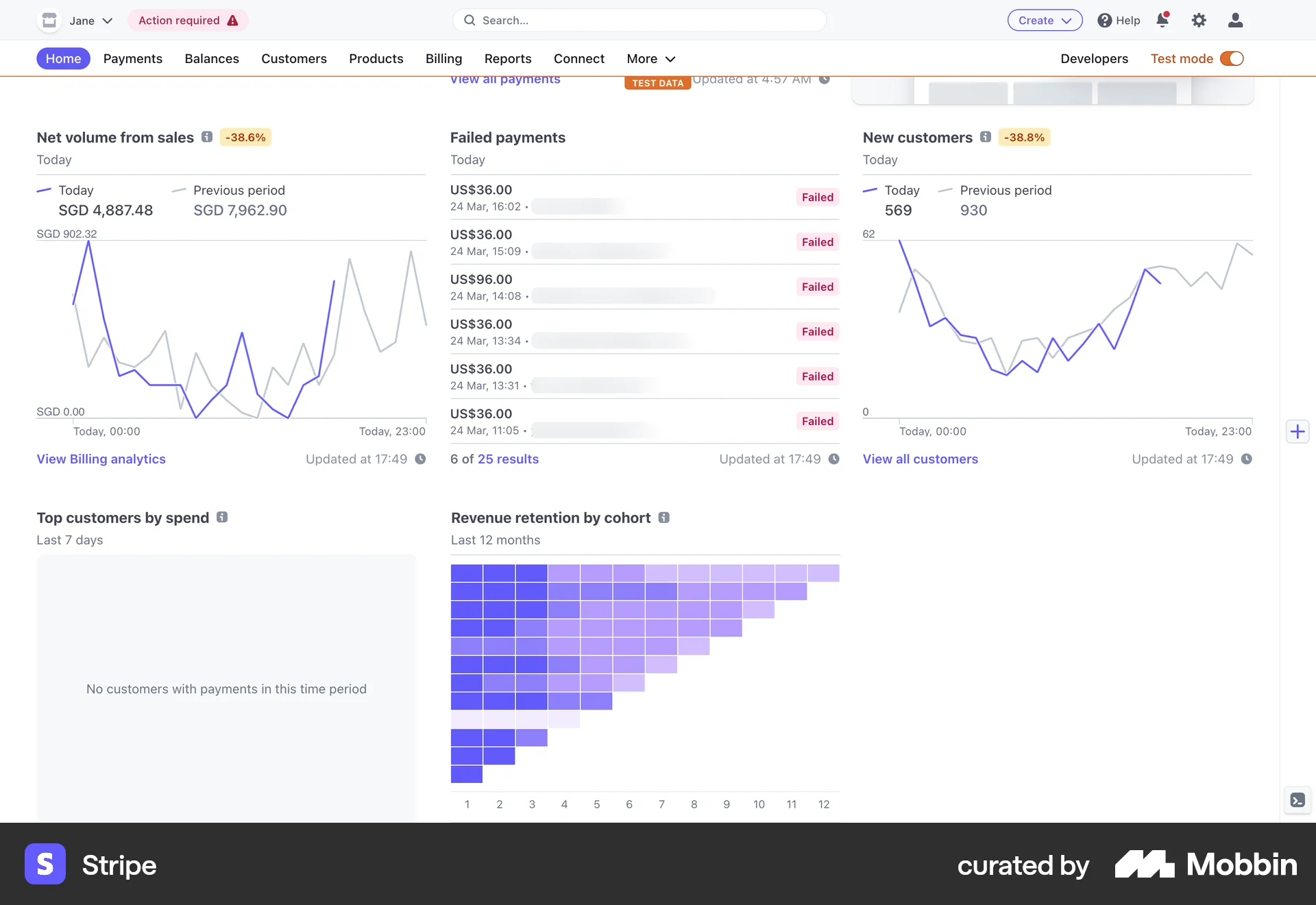Open the profile avatar menu
1316x905 pixels.
click(1235, 20)
